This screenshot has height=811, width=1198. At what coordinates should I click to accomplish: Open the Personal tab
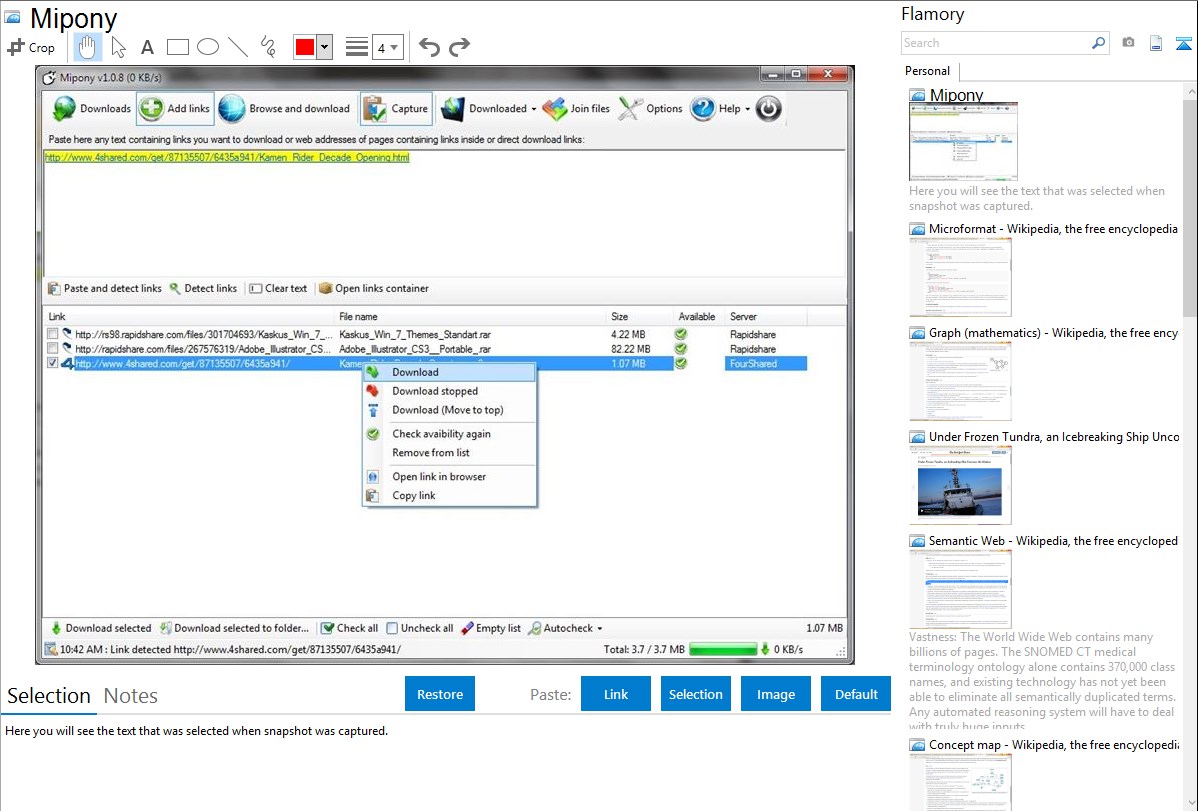click(928, 71)
